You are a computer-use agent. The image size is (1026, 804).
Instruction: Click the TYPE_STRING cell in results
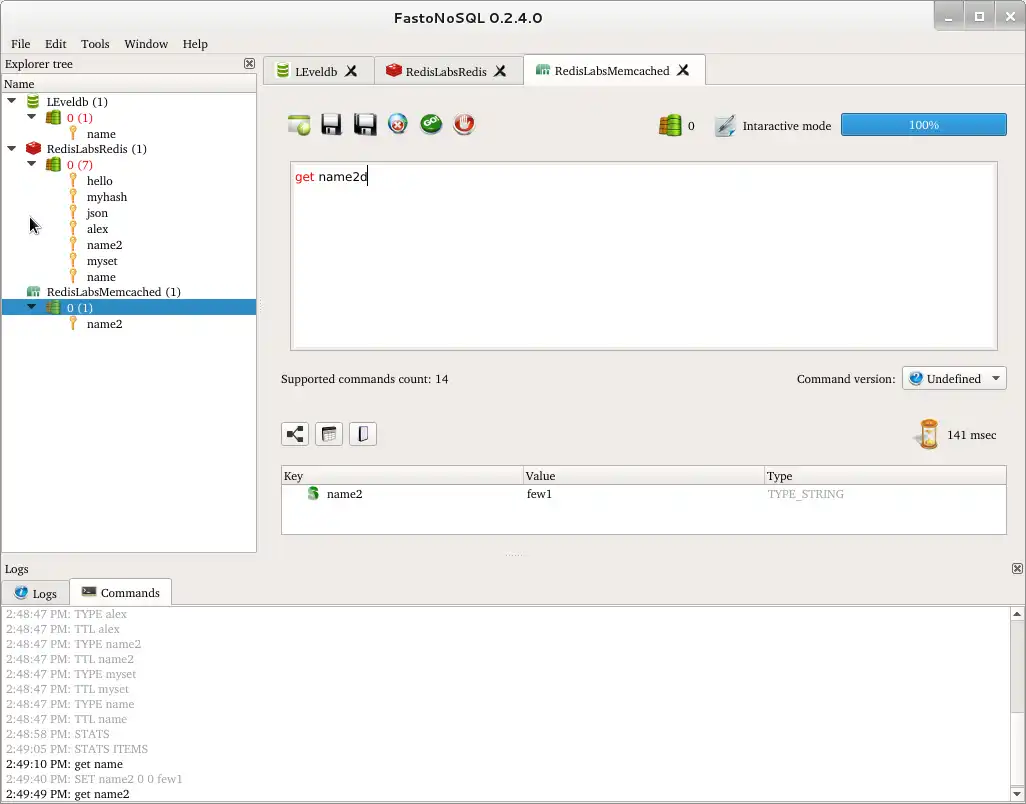pos(805,494)
